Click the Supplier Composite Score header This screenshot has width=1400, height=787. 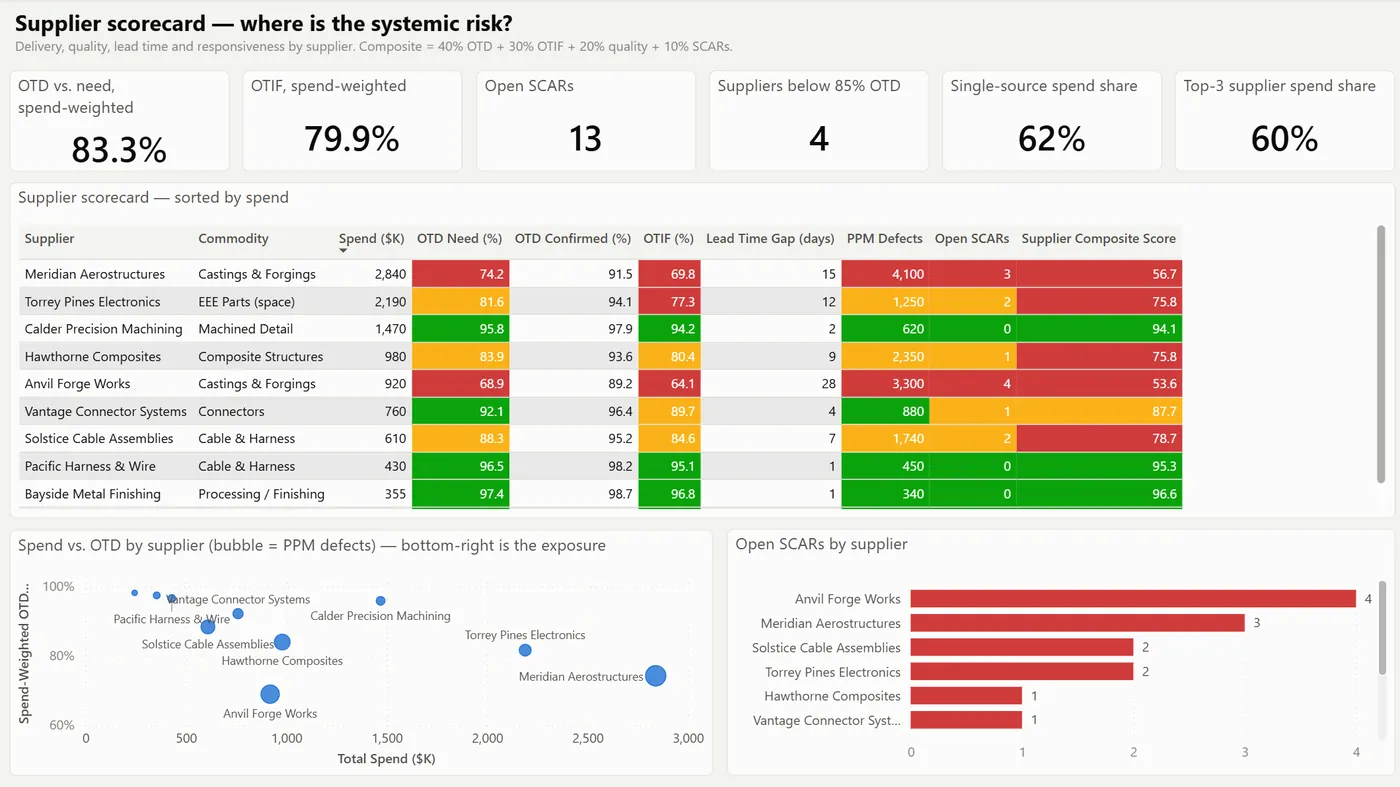pos(1098,239)
